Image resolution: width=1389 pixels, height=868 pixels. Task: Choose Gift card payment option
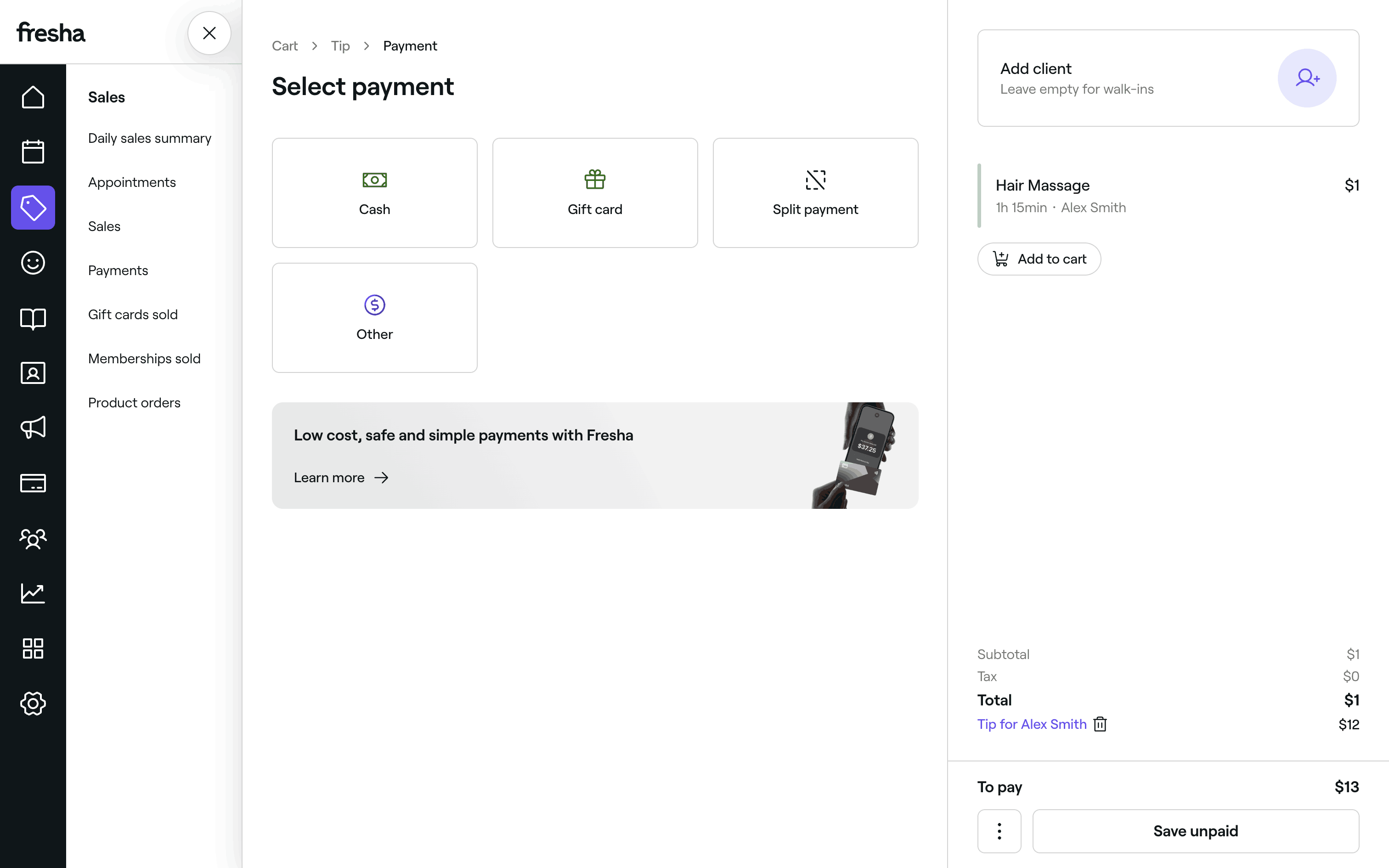(595, 193)
